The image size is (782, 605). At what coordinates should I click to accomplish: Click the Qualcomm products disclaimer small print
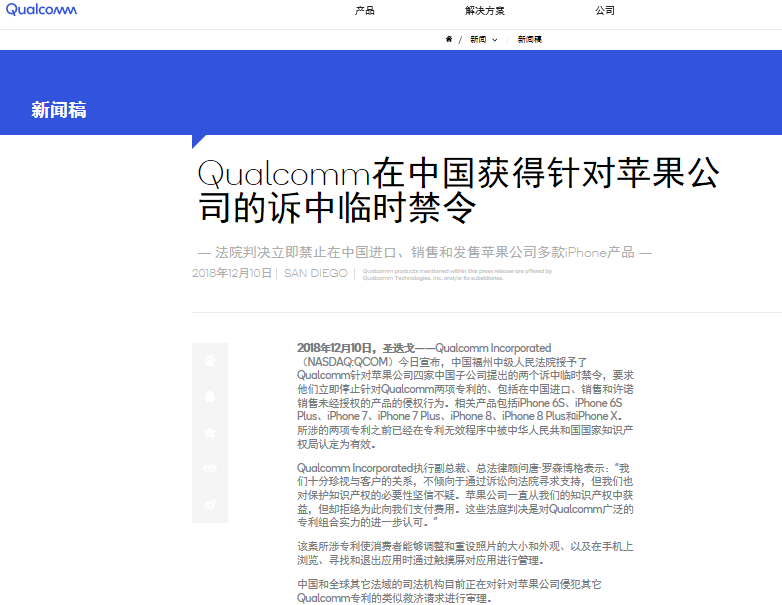[x=457, y=274]
